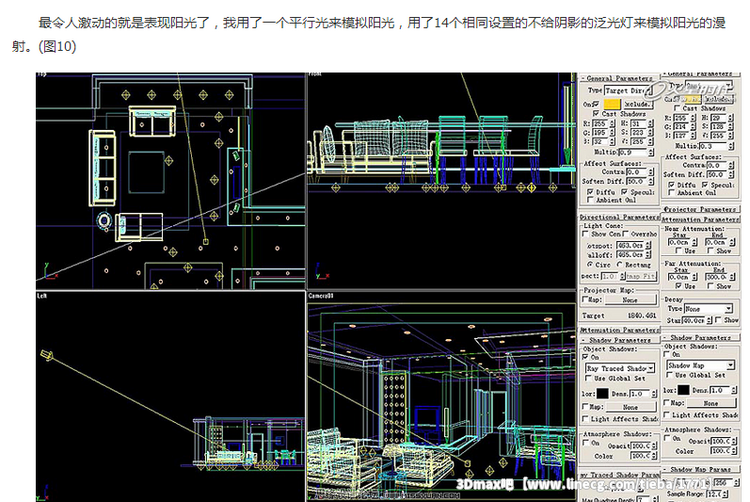The image size is (750, 502).
Task: Enable Cast Shadows in the omni light panel
Action: pyautogui.click(x=677, y=109)
